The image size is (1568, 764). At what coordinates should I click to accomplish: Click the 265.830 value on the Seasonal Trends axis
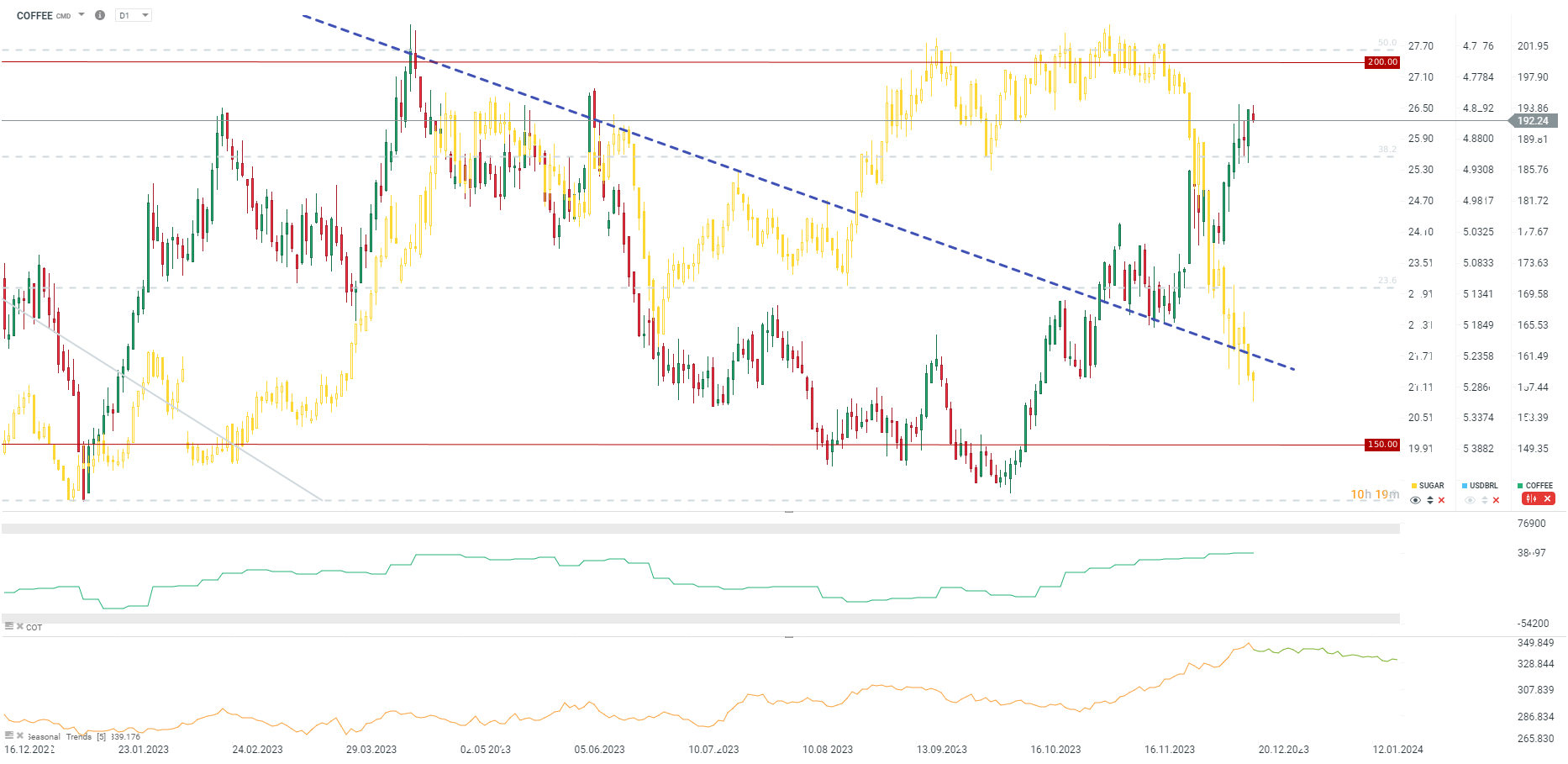[x=1536, y=739]
